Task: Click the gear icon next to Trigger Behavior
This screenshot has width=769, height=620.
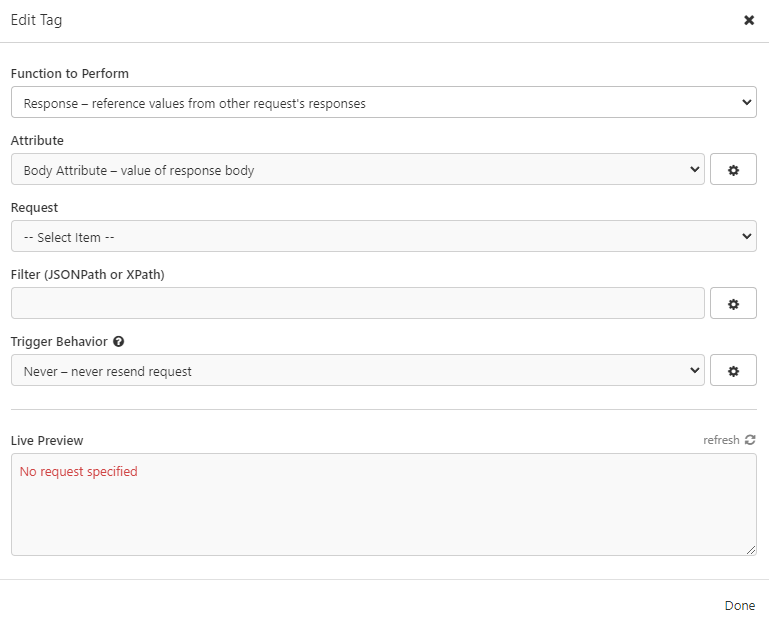Action: point(733,370)
